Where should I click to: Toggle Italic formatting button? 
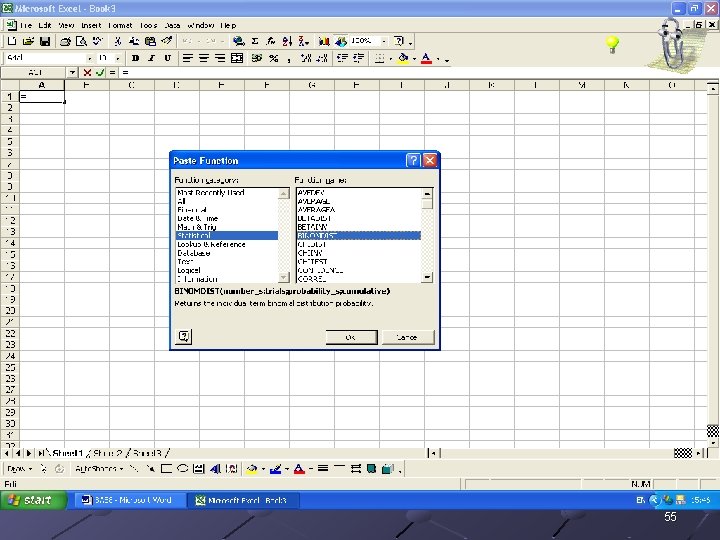click(x=151, y=58)
